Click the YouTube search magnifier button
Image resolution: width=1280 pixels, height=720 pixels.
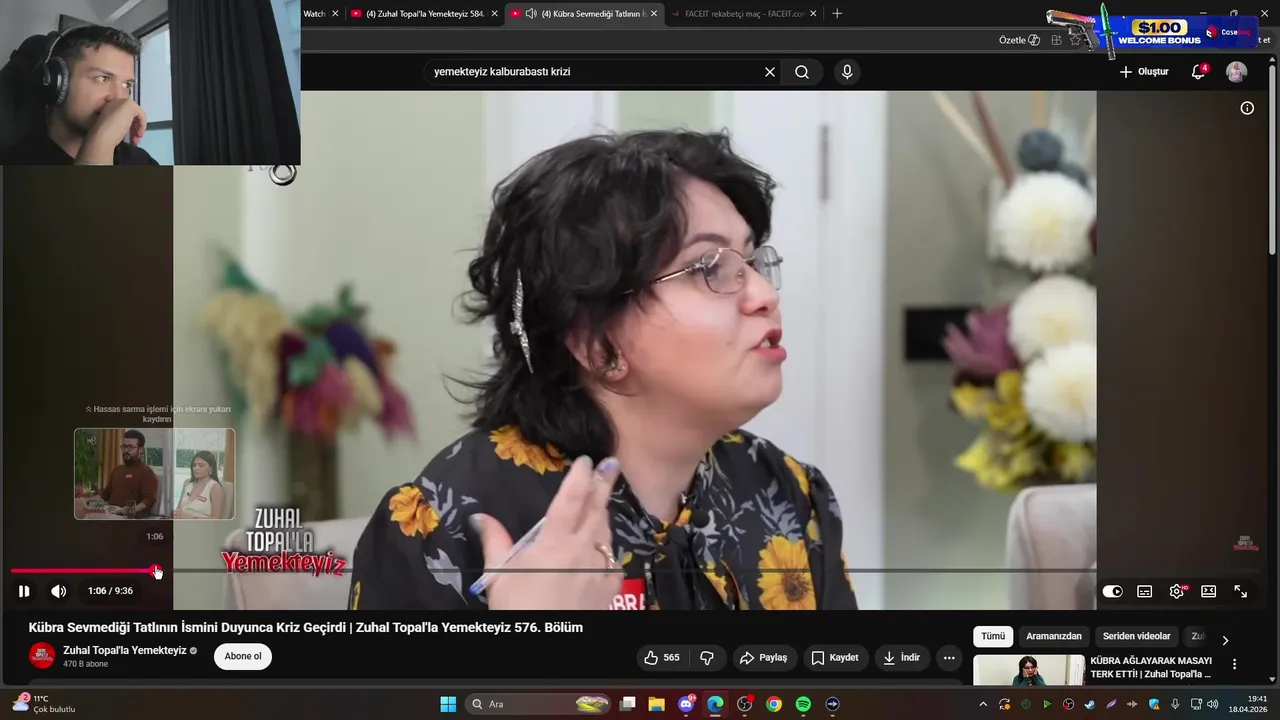click(802, 72)
